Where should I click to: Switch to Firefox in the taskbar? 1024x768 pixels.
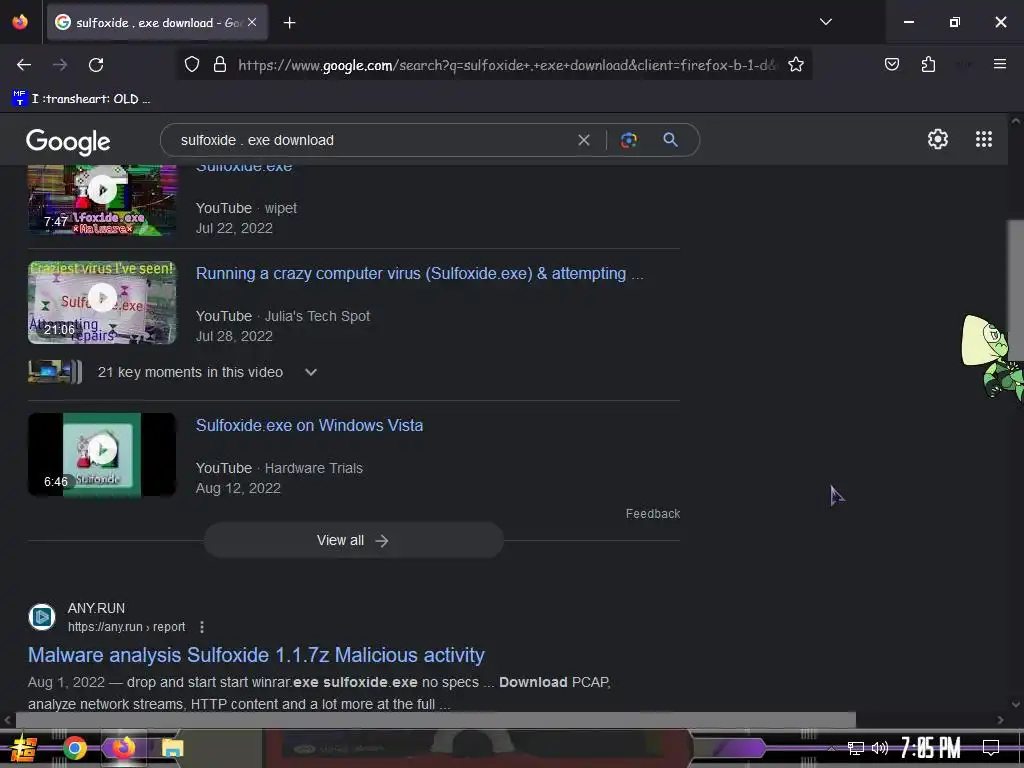click(x=123, y=748)
